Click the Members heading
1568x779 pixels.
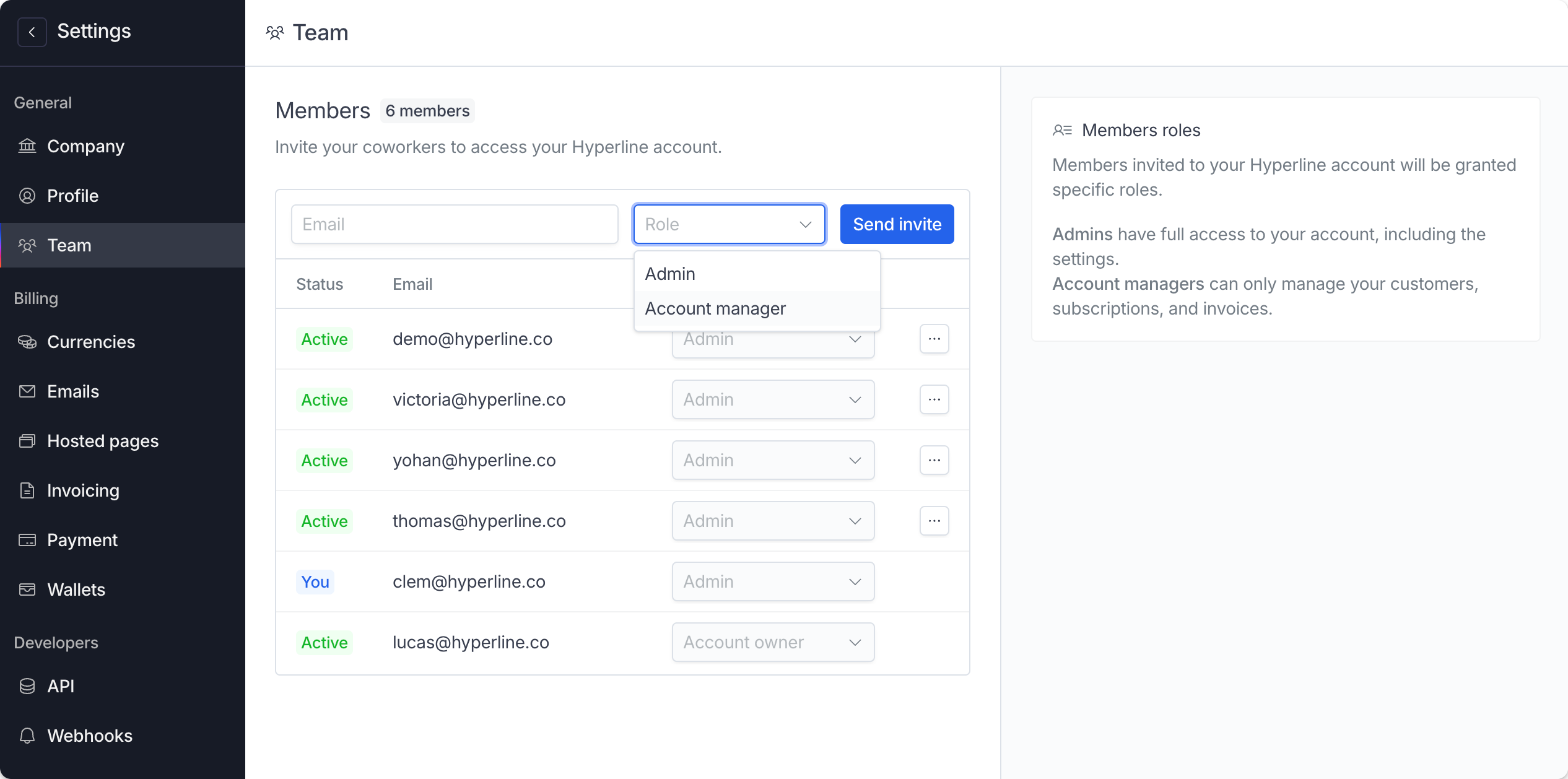point(323,110)
